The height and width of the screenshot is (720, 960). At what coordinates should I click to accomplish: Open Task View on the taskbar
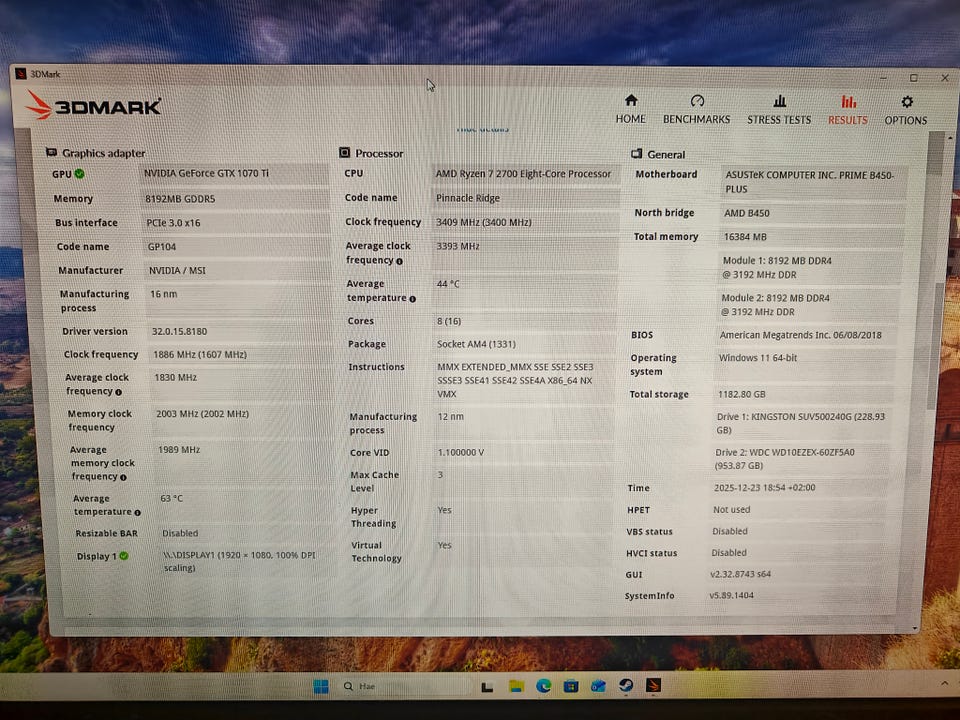[x=487, y=687]
